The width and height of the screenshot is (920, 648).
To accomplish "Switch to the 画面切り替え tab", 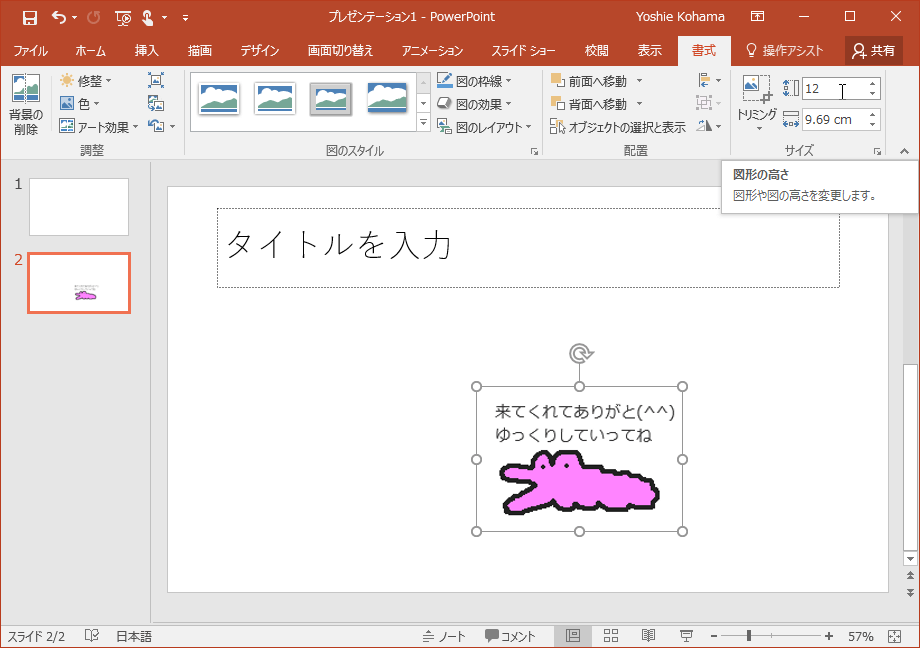I will (340, 51).
